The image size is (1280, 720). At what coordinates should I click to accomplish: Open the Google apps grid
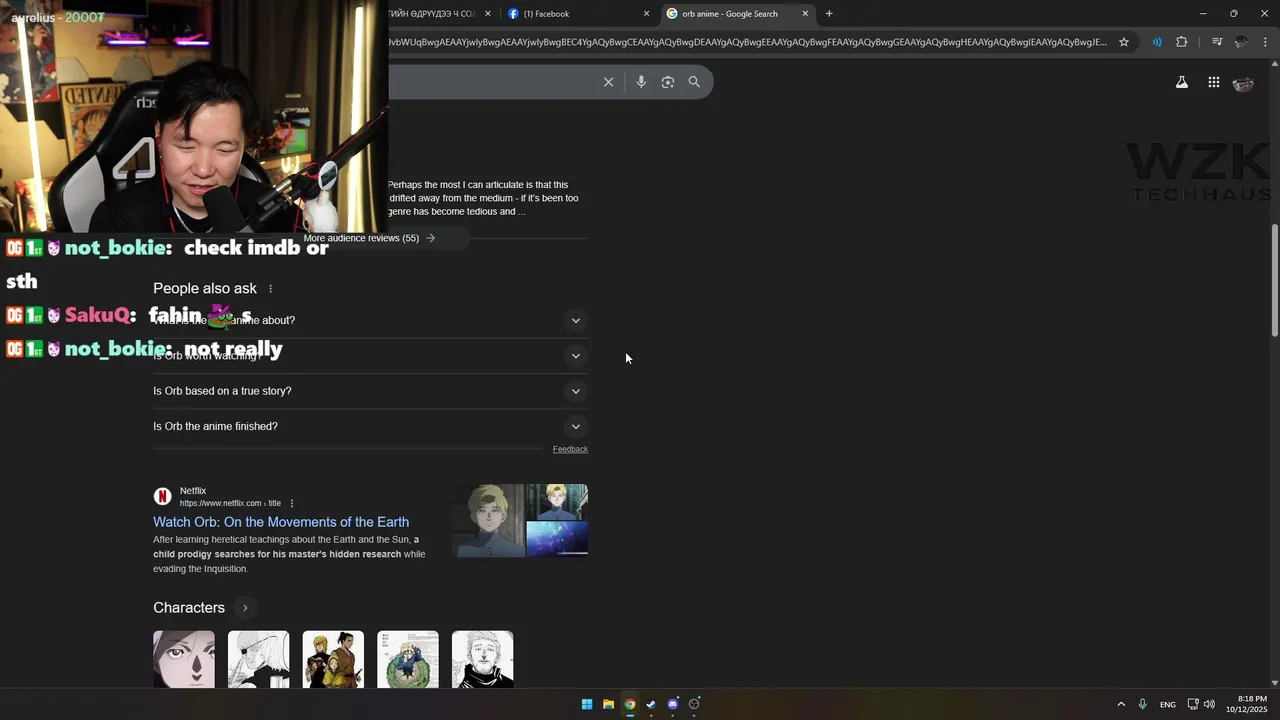coord(1213,83)
